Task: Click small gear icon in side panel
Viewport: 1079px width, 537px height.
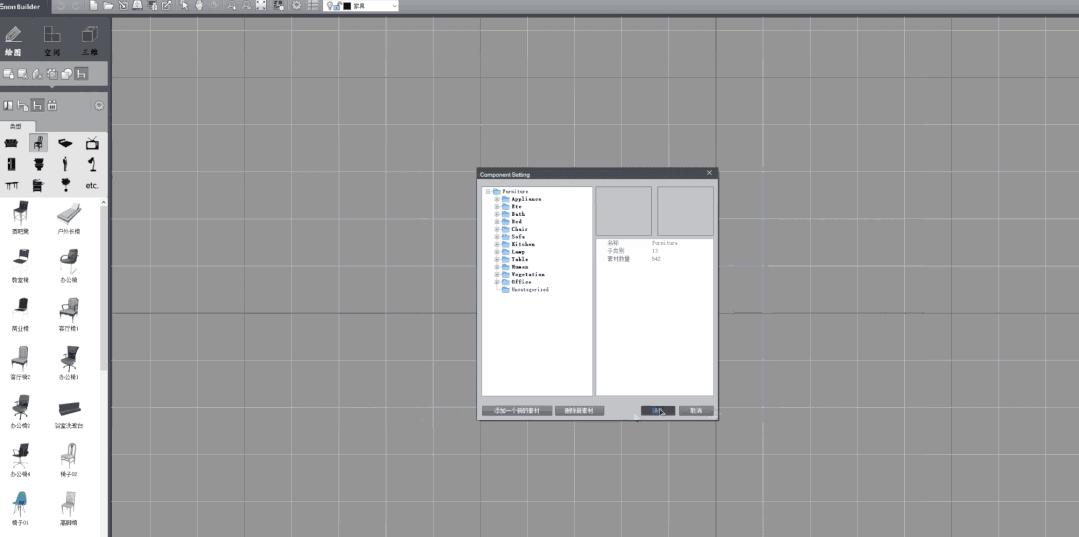Action: [99, 105]
